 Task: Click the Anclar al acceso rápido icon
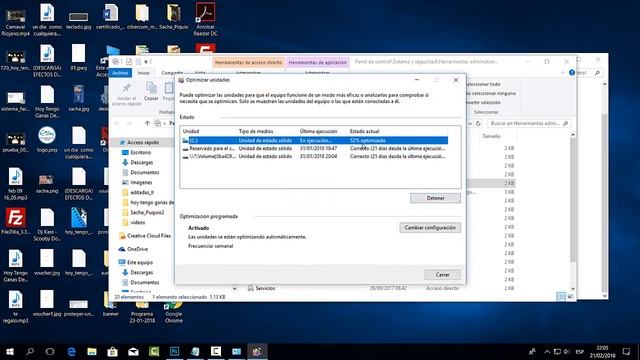(x=127, y=94)
